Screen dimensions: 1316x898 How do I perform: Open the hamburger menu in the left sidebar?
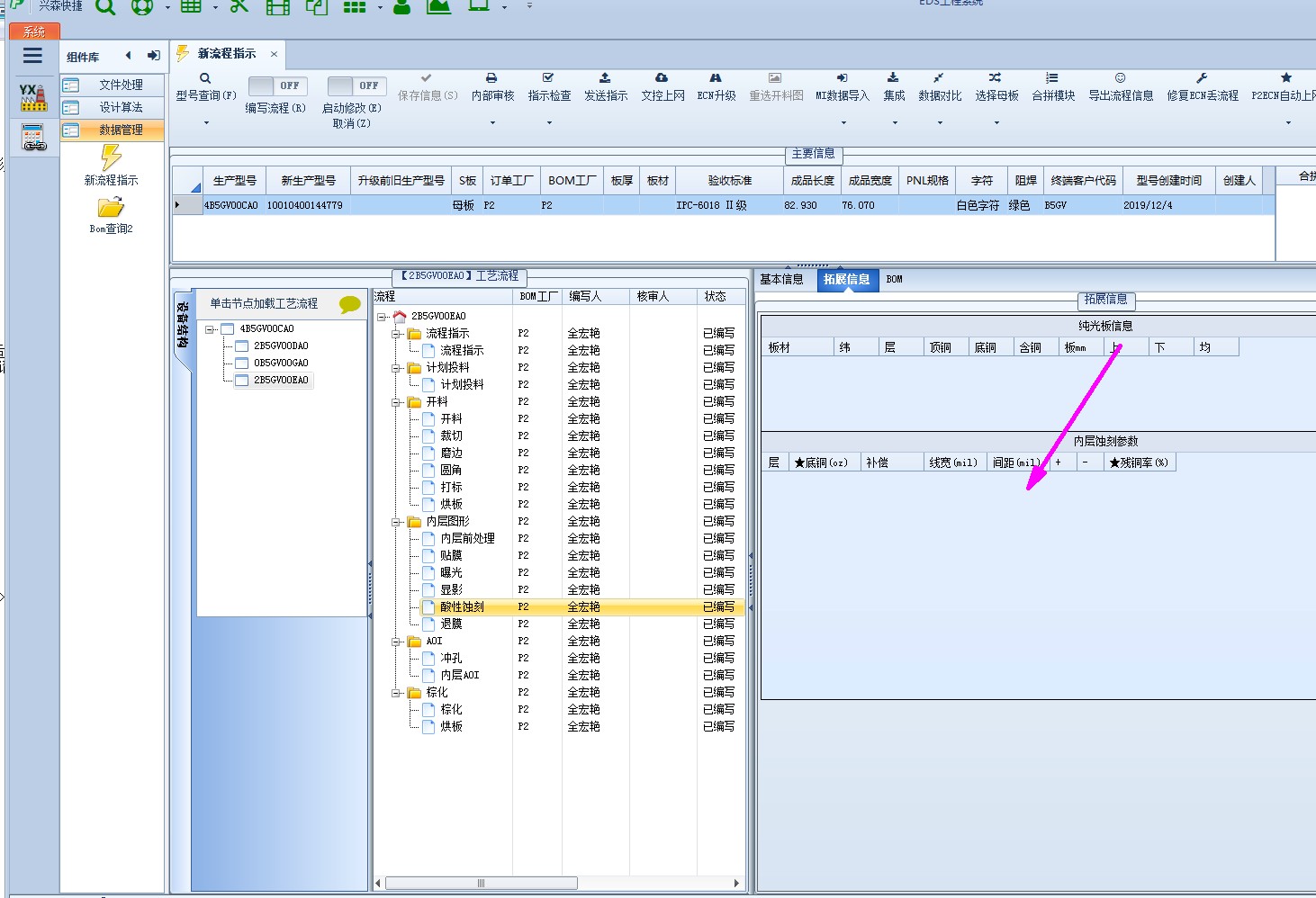(32, 56)
